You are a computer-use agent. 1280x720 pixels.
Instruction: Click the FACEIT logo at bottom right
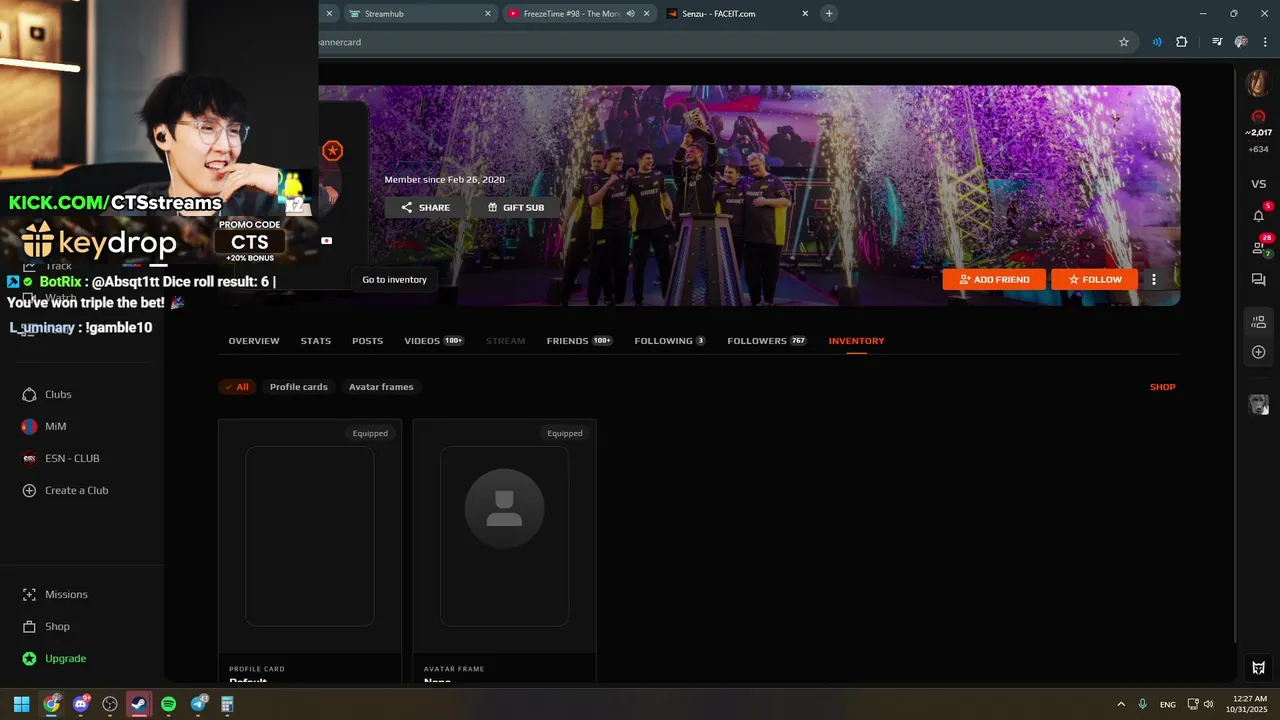[1259, 668]
